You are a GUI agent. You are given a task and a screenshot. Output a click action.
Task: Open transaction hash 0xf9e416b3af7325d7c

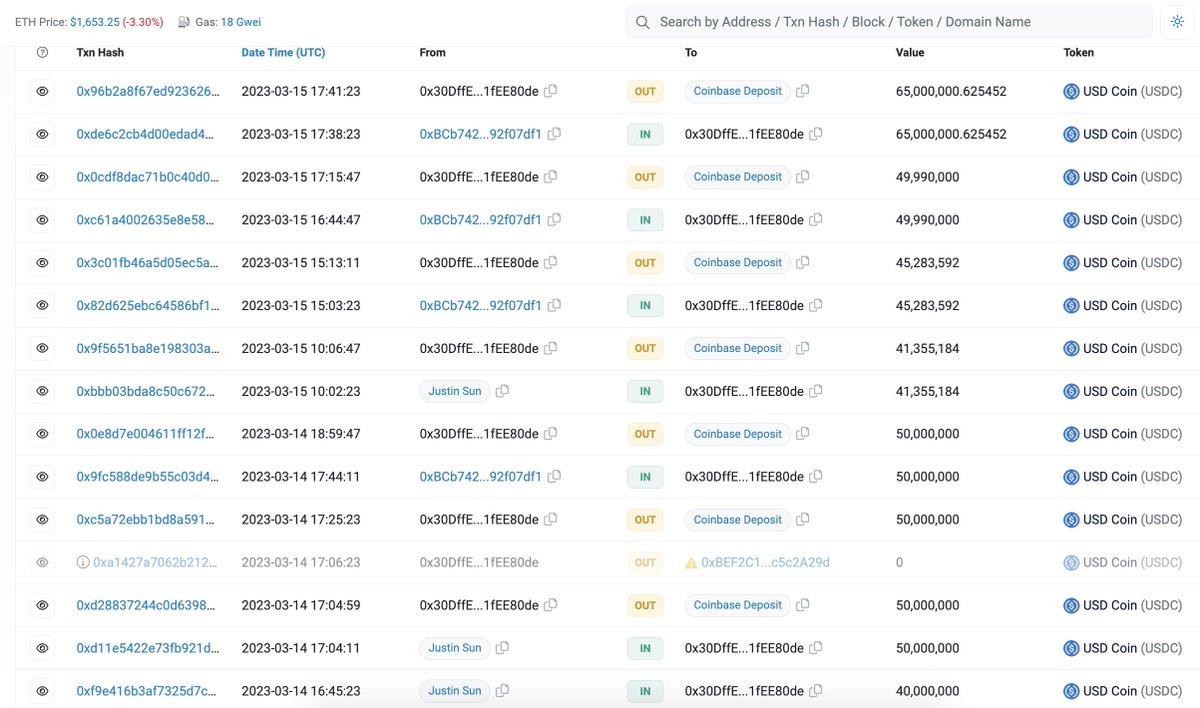[146, 691]
